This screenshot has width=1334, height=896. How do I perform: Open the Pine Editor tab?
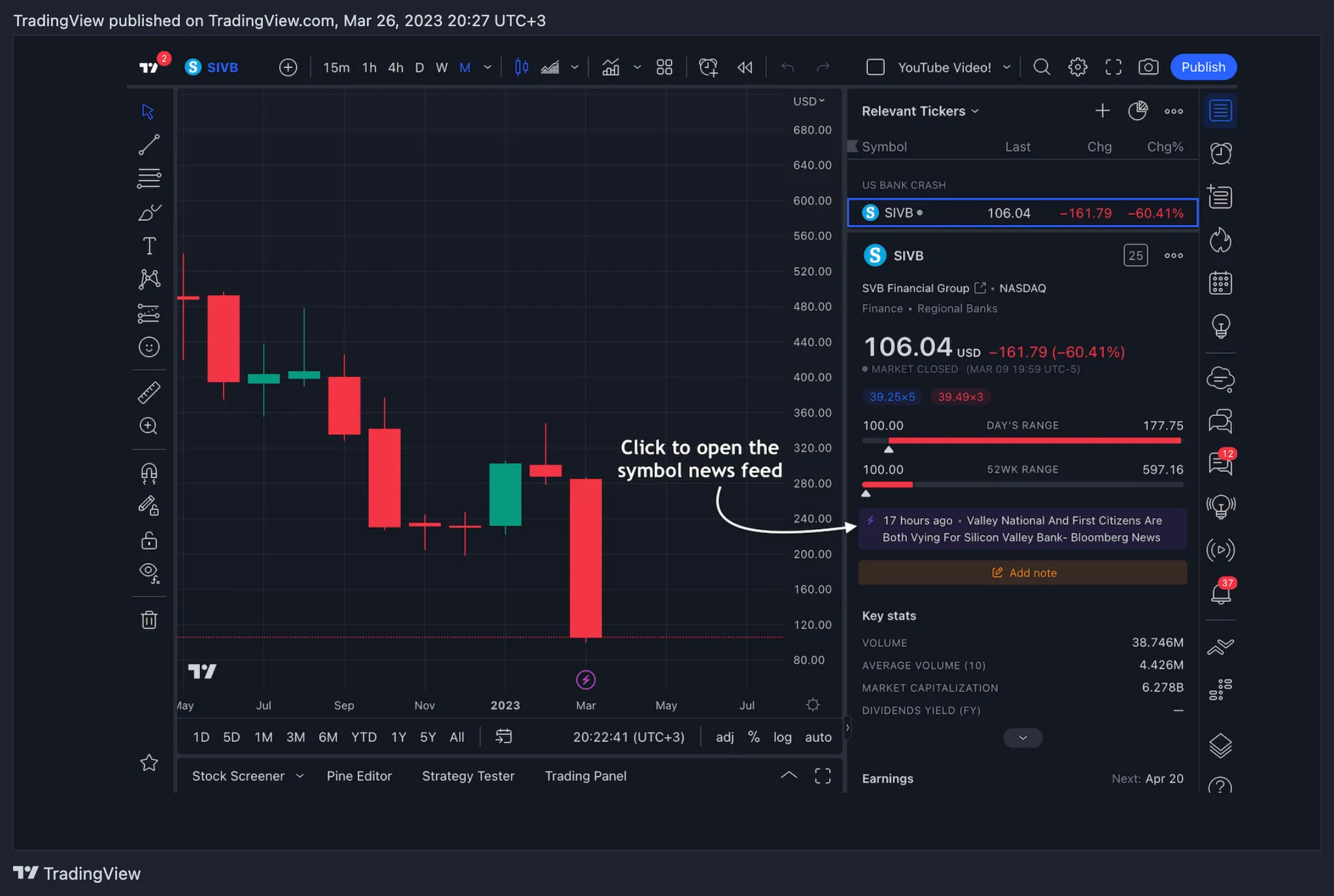(x=359, y=776)
